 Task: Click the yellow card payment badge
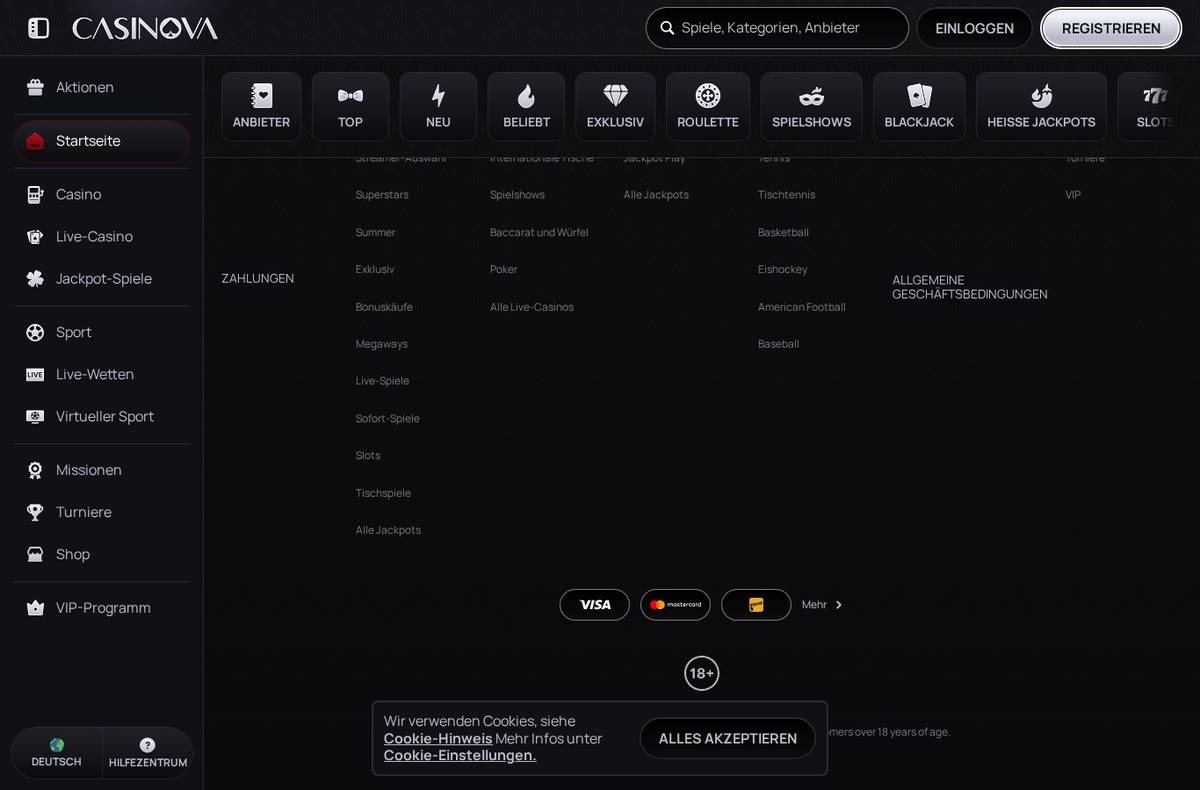756,605
